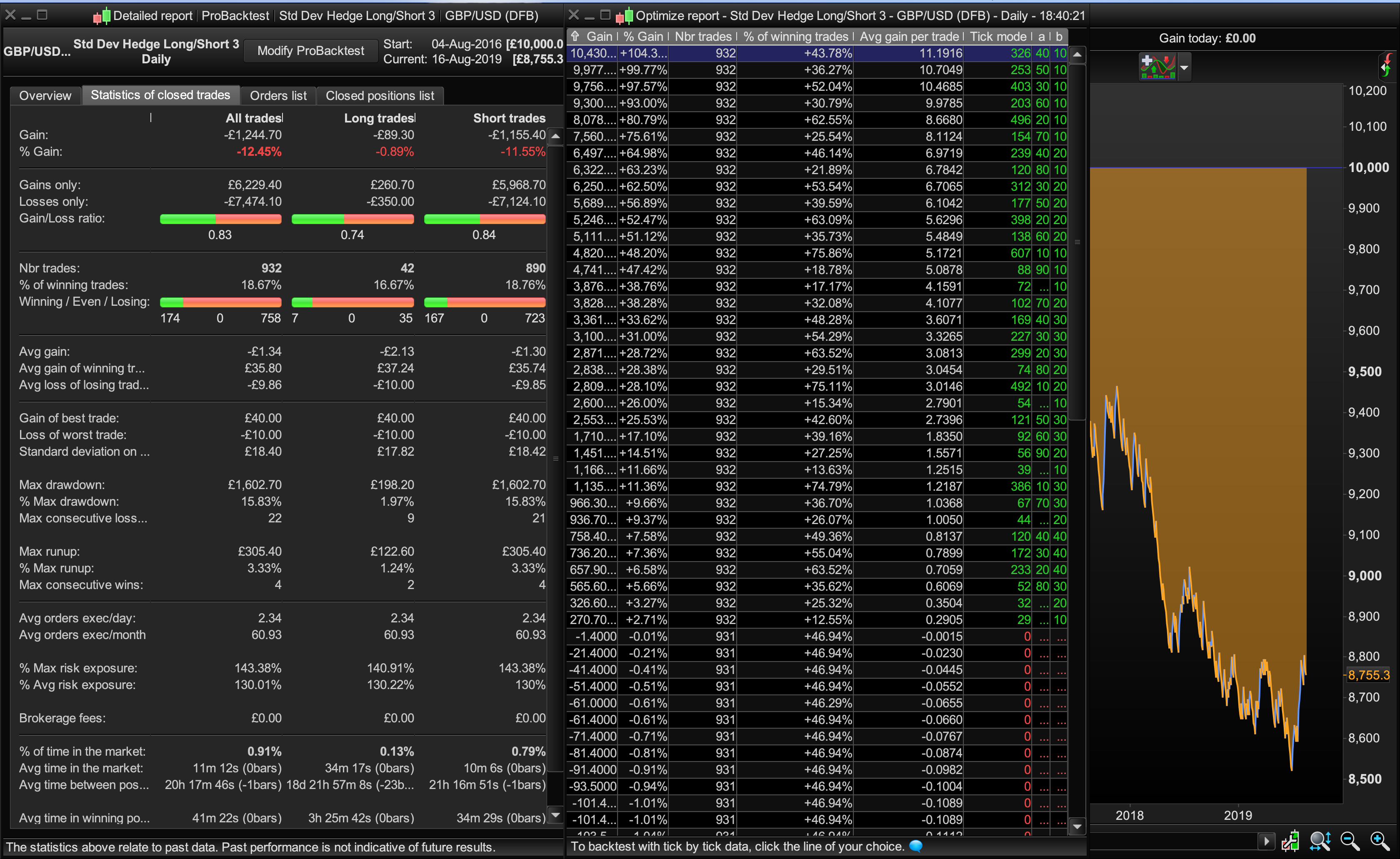Screen dimensions: 1400x859
Task: Select the +99.77% gain result row
Action: 642,70
